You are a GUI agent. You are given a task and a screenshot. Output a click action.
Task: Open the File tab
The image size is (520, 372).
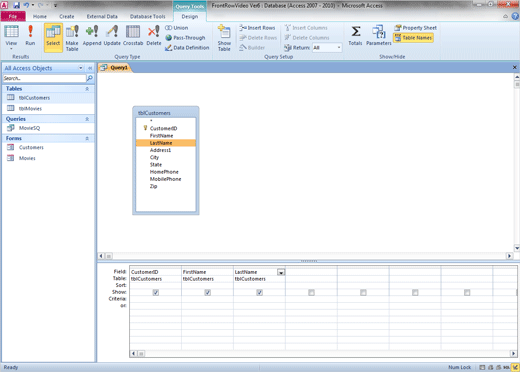(x=13, y=16)
